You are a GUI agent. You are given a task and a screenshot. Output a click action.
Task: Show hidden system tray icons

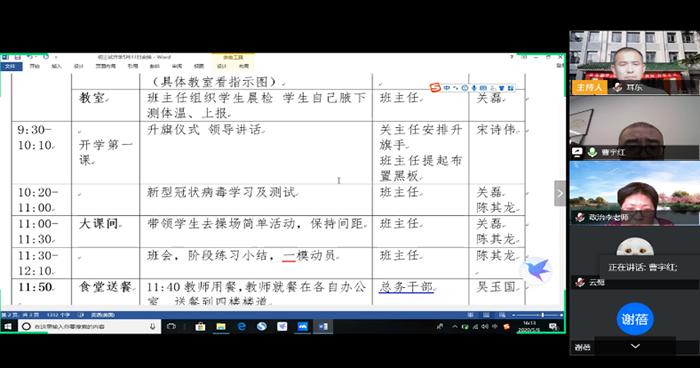coord(454,326)
